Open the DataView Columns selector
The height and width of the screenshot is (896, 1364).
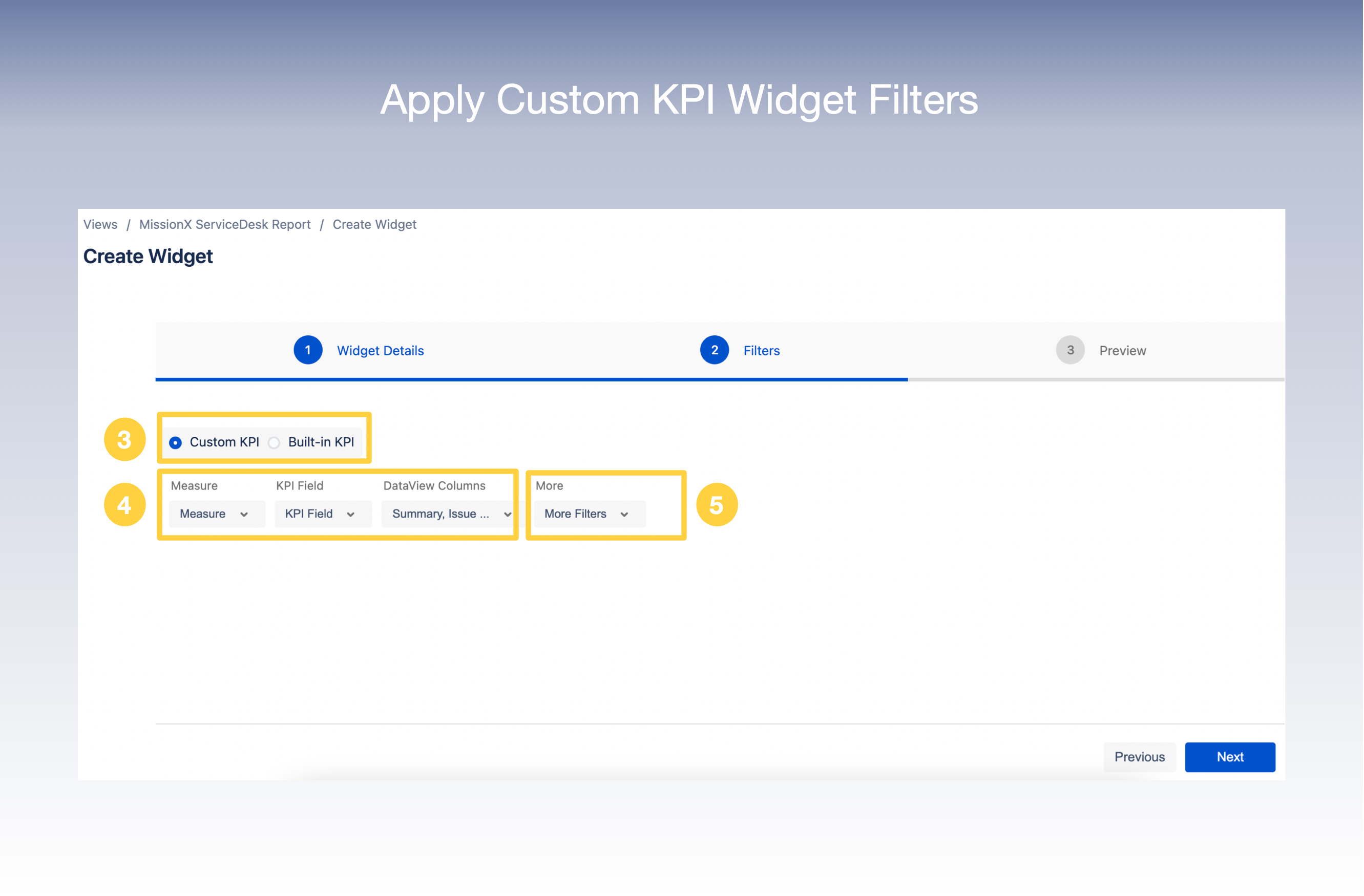(x=449, y=514)
